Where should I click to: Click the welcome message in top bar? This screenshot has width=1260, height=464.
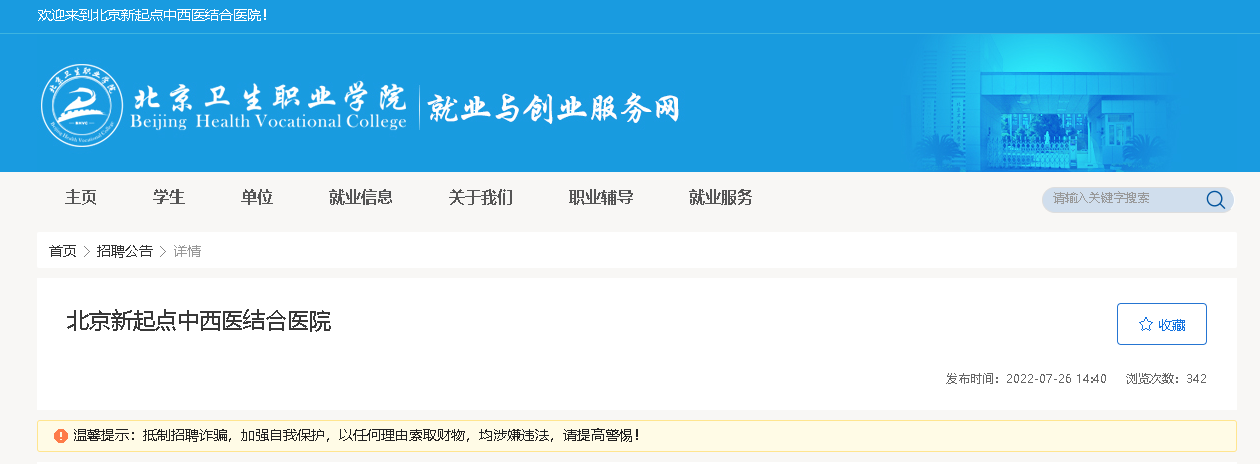coord(152,16)
